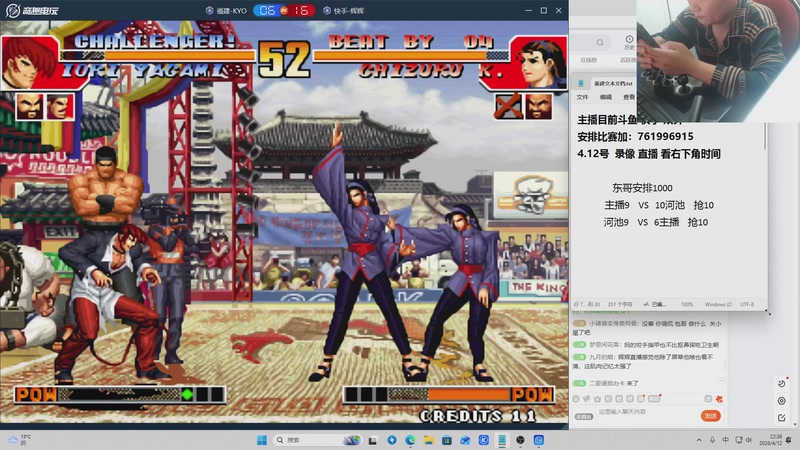Click the orange 发送 send button
Screen dimensions: 800x450
[711, 416]
